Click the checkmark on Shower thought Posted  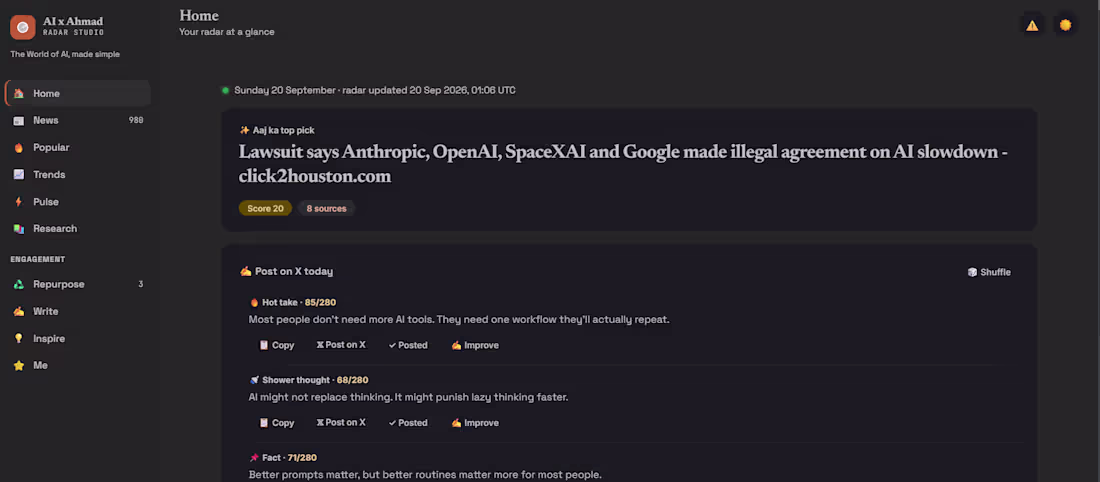coord(392,423)
